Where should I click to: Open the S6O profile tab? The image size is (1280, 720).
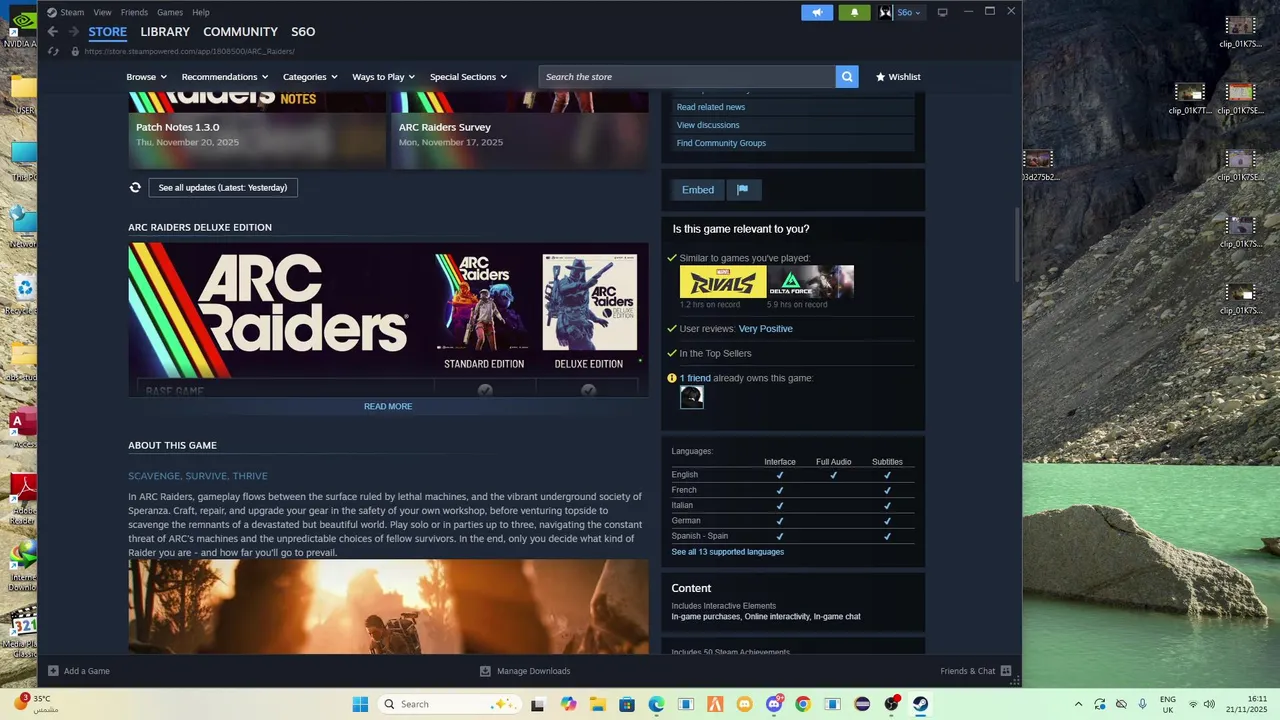click(x=303, y=32)
